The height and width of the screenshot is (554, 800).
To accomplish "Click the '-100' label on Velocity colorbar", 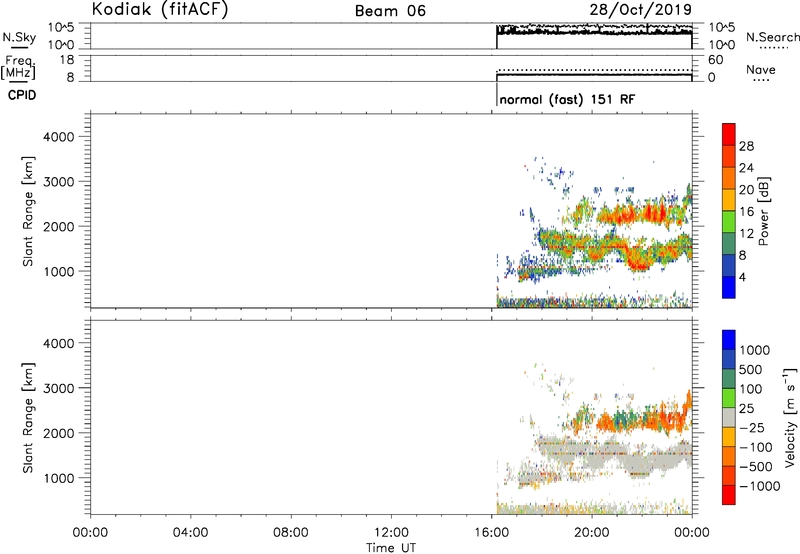I will point(756,447).
